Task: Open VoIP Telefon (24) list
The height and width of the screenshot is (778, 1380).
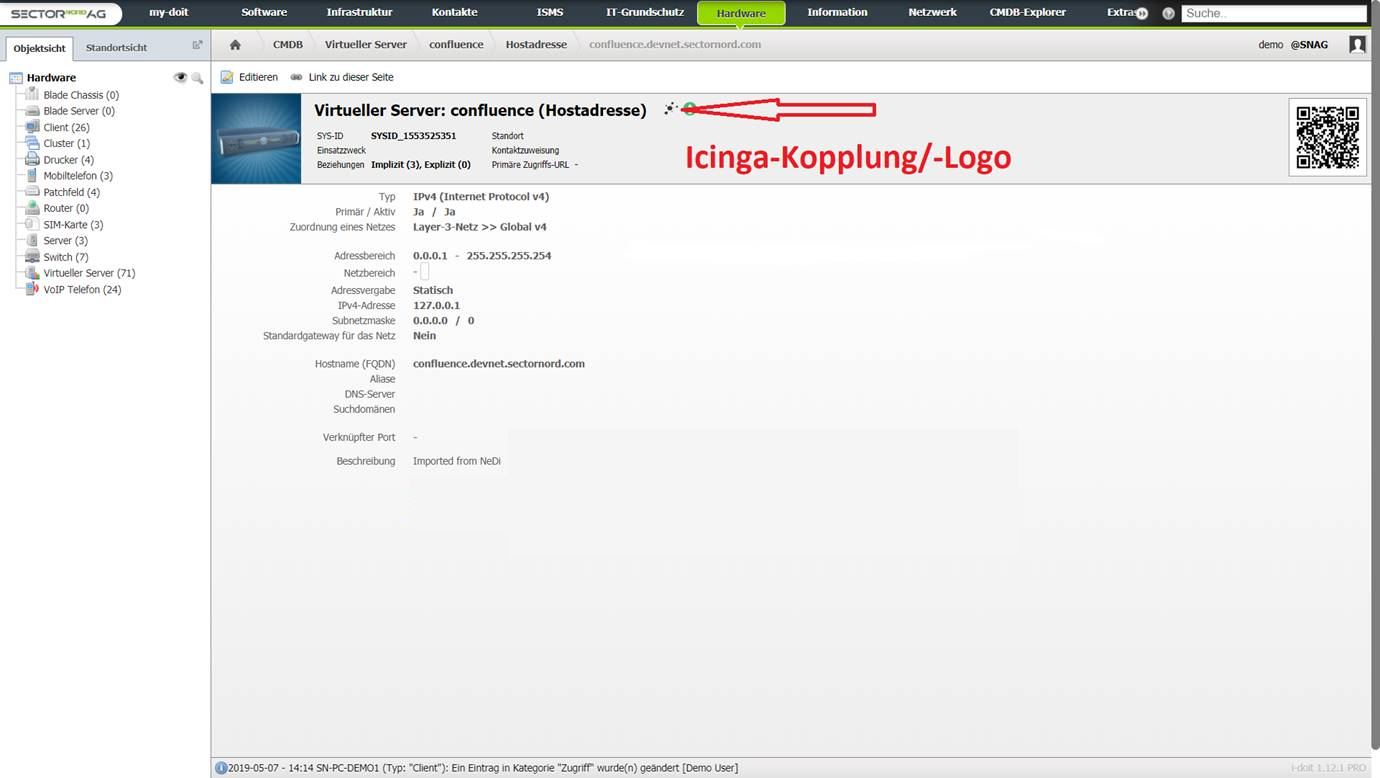Action: [82, 290]
